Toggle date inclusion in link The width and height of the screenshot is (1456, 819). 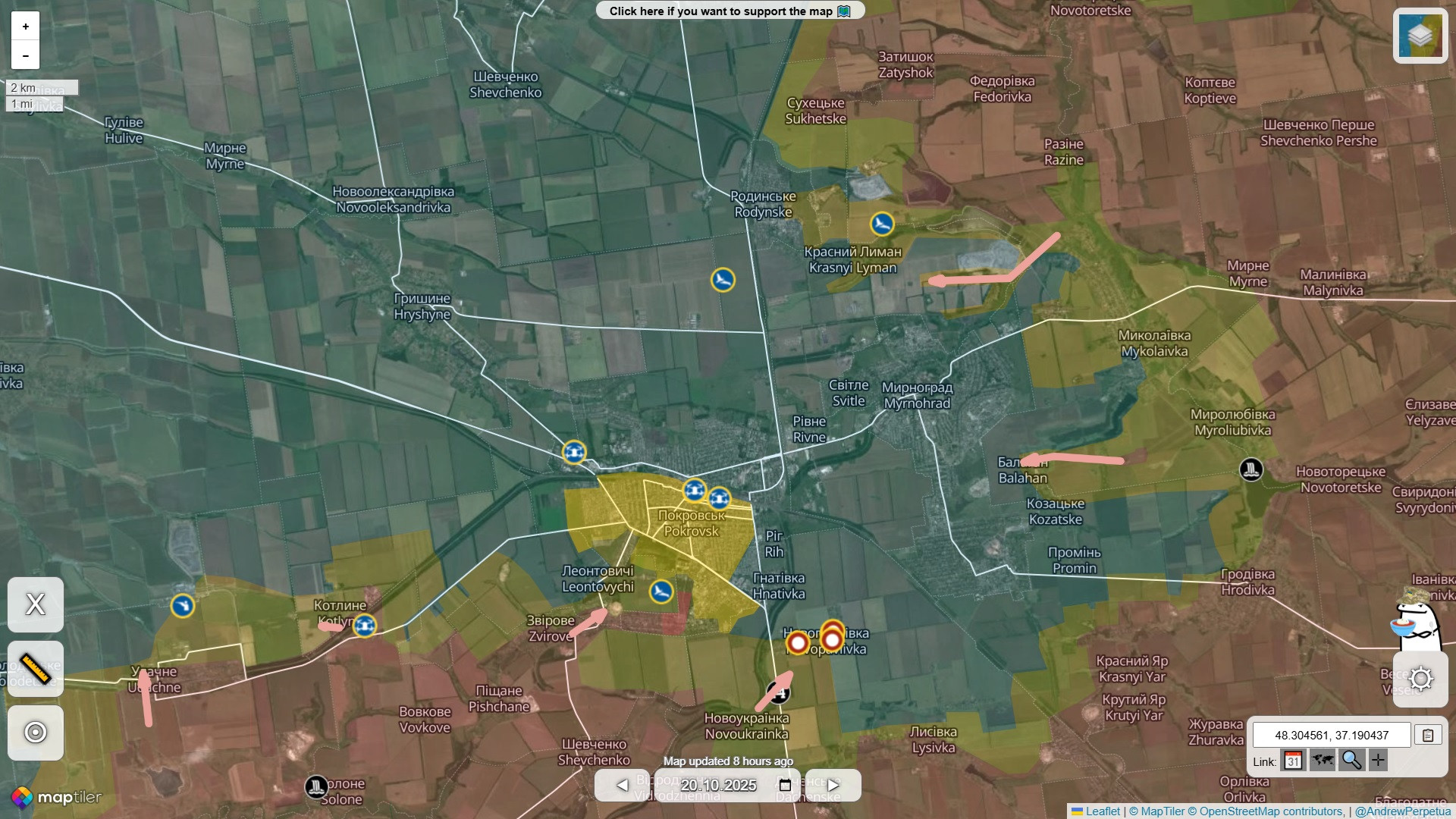(x=1293, y=761)
